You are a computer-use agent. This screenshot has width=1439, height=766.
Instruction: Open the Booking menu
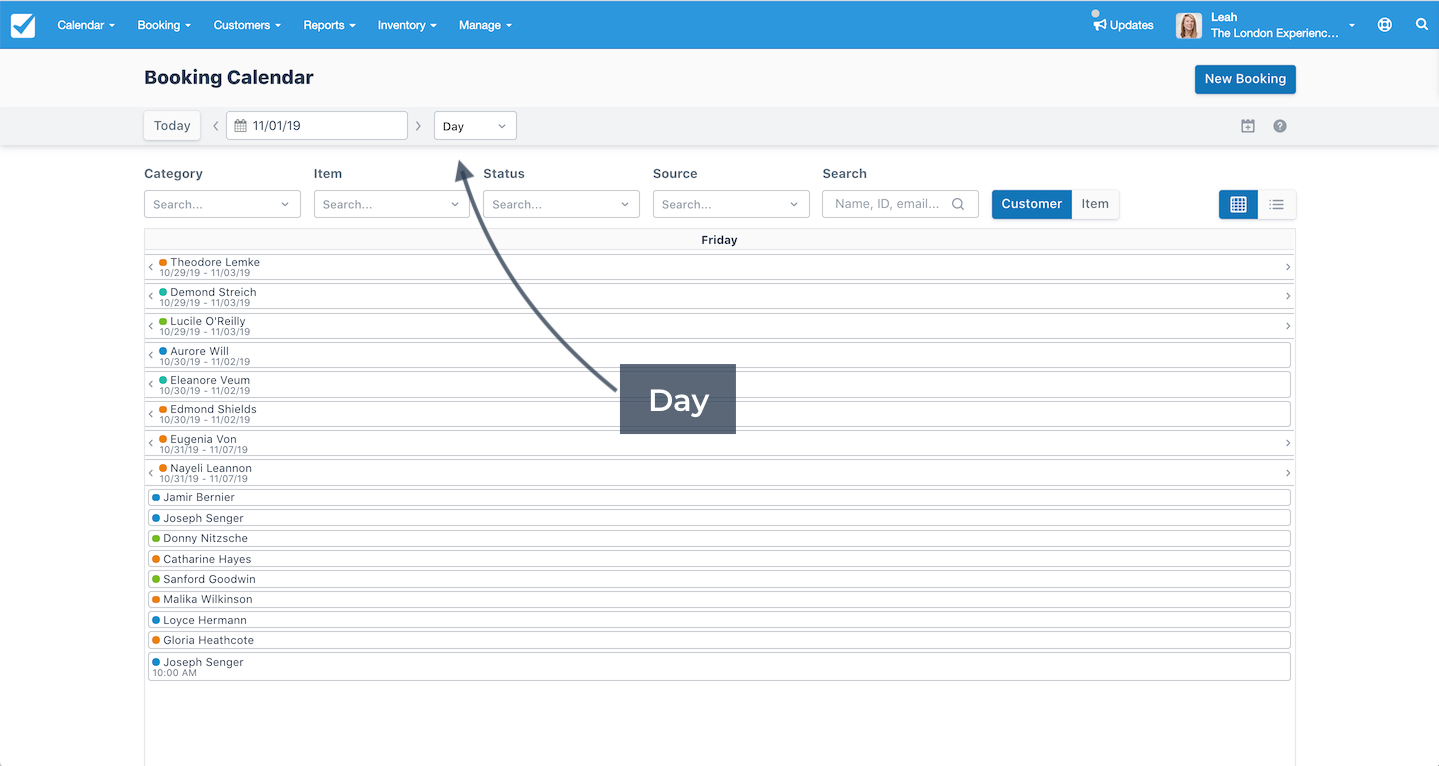click(x=164, y=25)
